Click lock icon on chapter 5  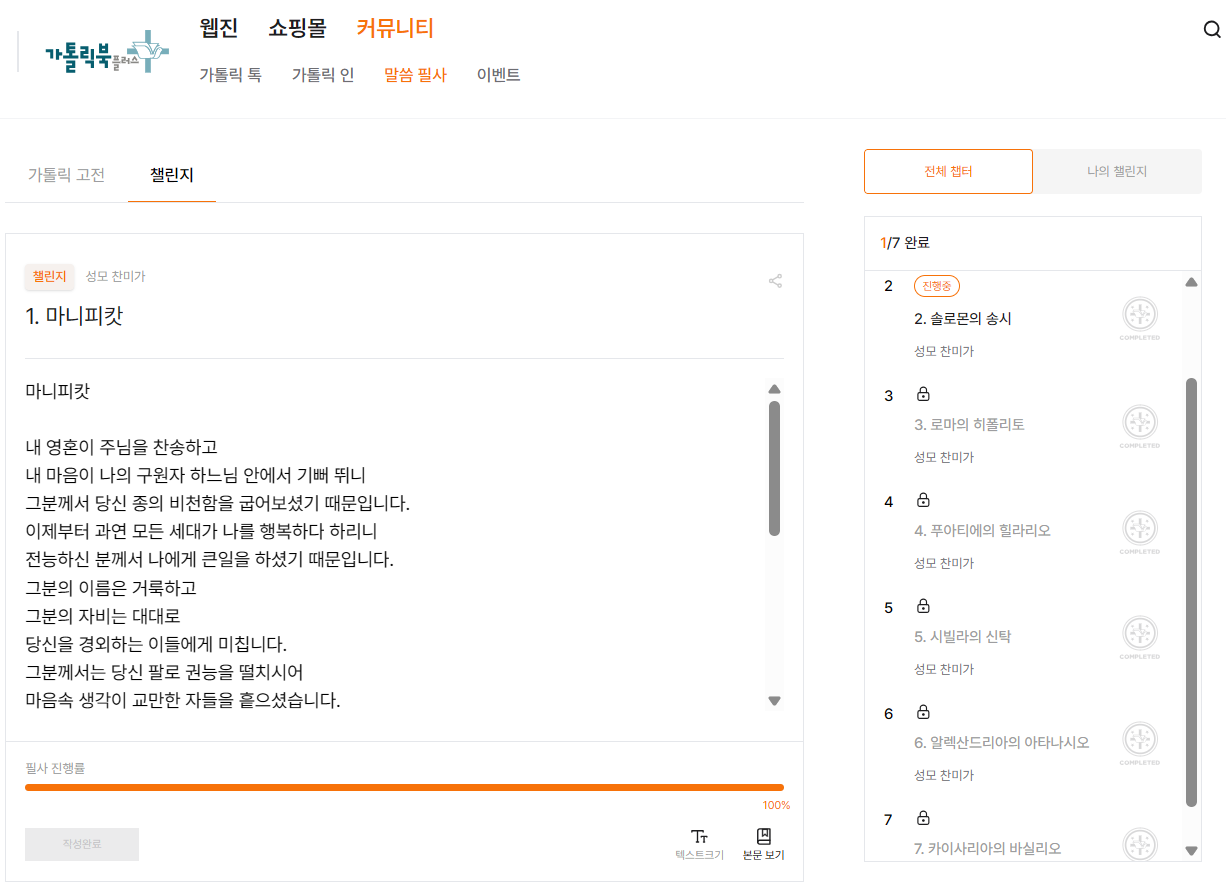click(923, 606)
